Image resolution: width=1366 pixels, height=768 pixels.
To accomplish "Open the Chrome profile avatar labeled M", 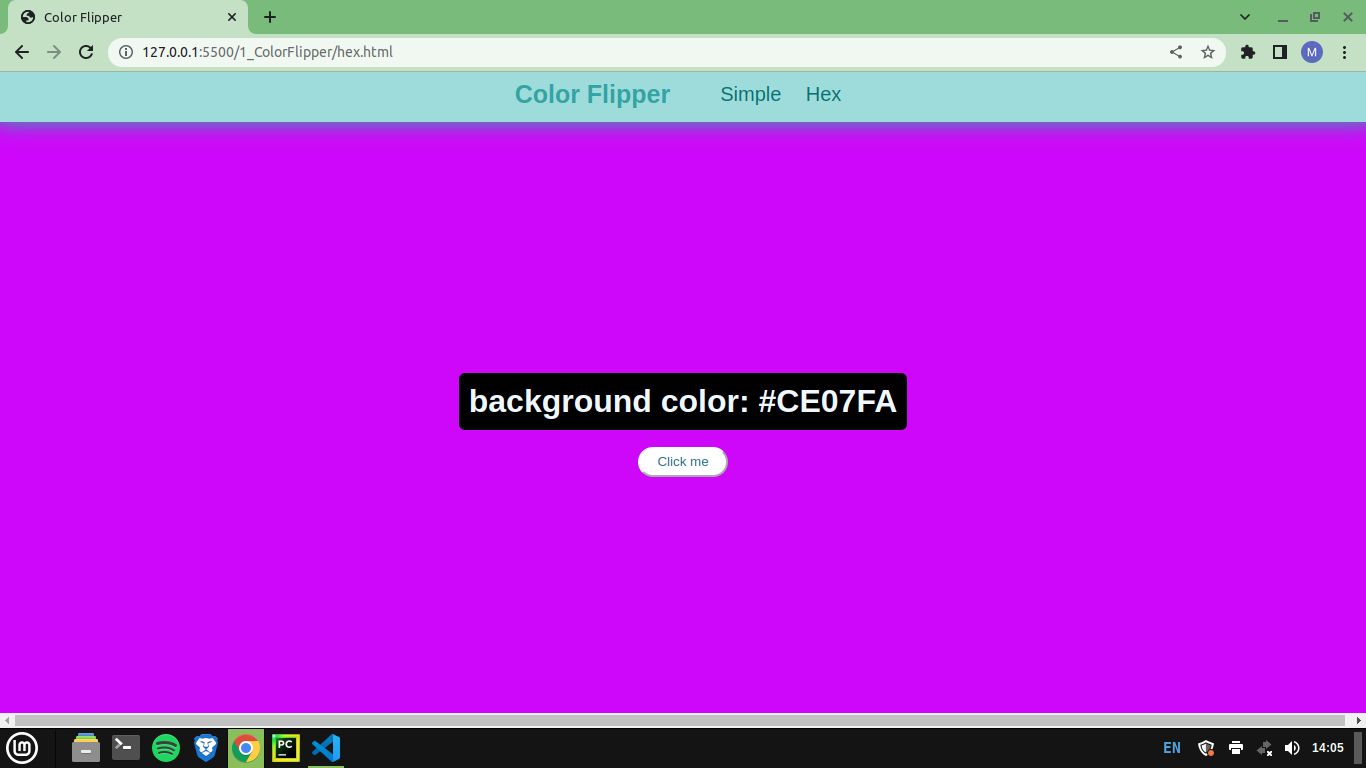I will [1311, 52].
